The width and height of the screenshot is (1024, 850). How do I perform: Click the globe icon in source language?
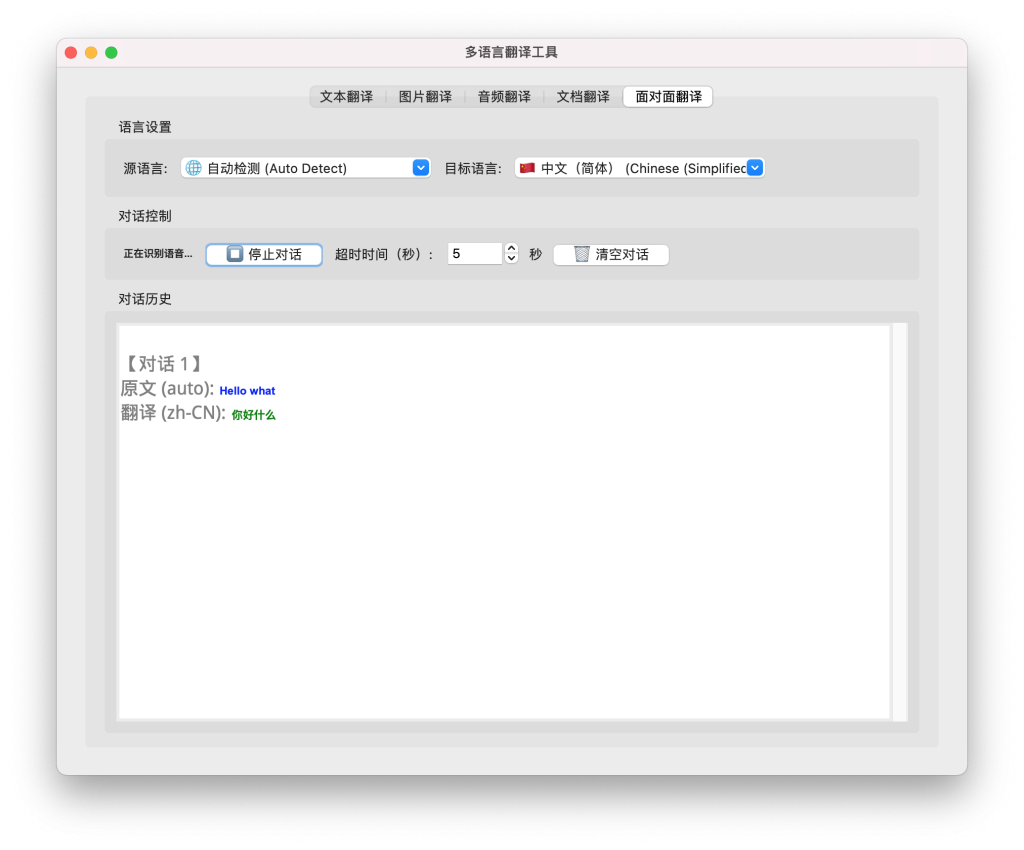pos(194,168)
